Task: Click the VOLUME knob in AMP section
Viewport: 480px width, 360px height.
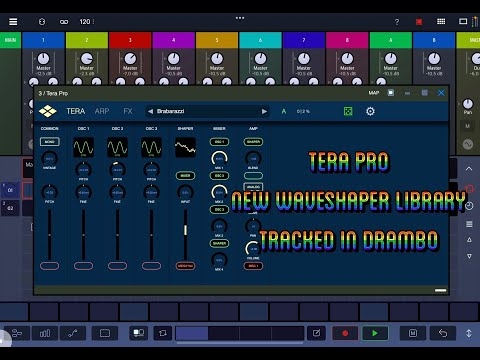Action: pyautogui.click(x=253, y=249)
